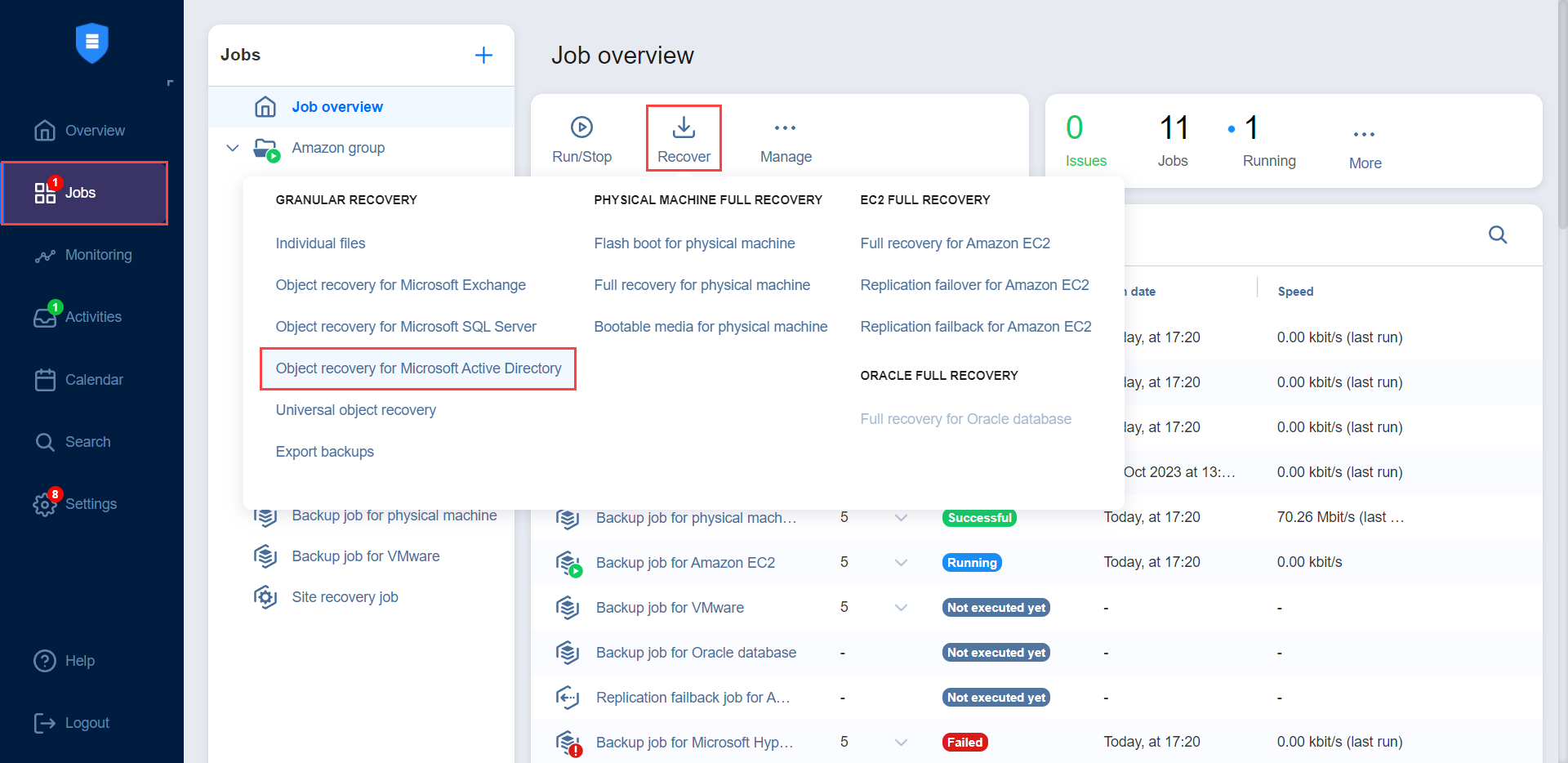Click the 0 Issues counter

click(1085, 141)
